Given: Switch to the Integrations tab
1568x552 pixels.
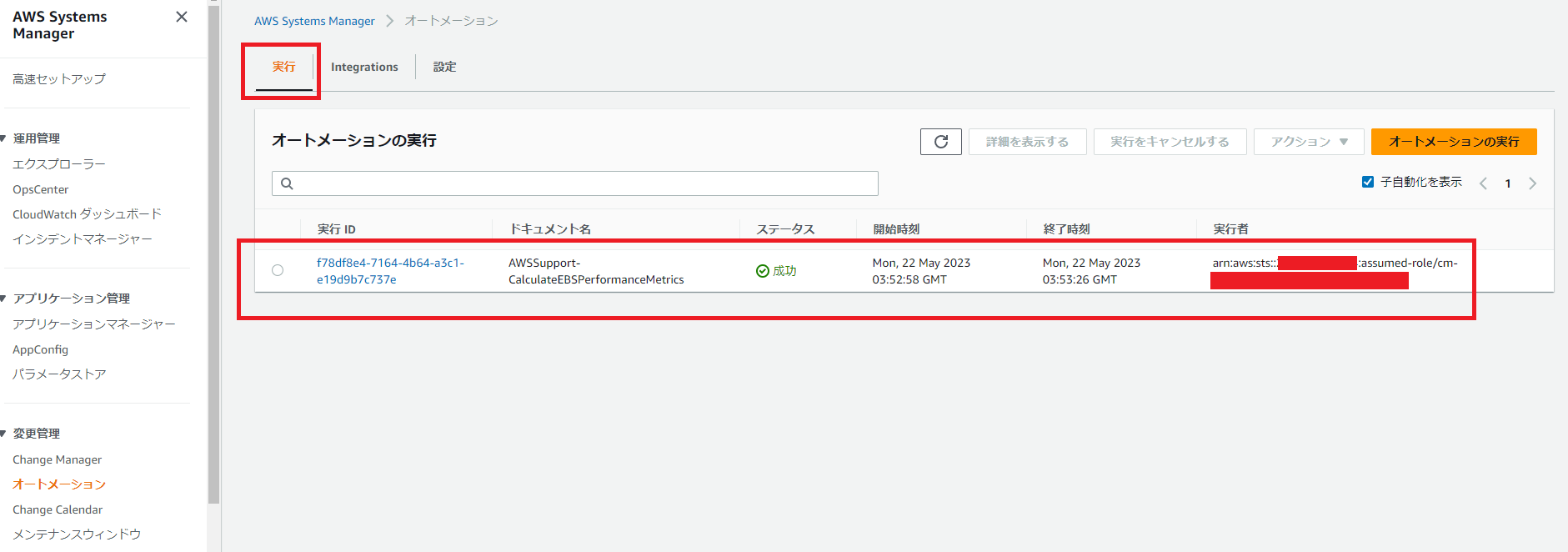Looking at the screenshot, I should (x=364, y=67).
